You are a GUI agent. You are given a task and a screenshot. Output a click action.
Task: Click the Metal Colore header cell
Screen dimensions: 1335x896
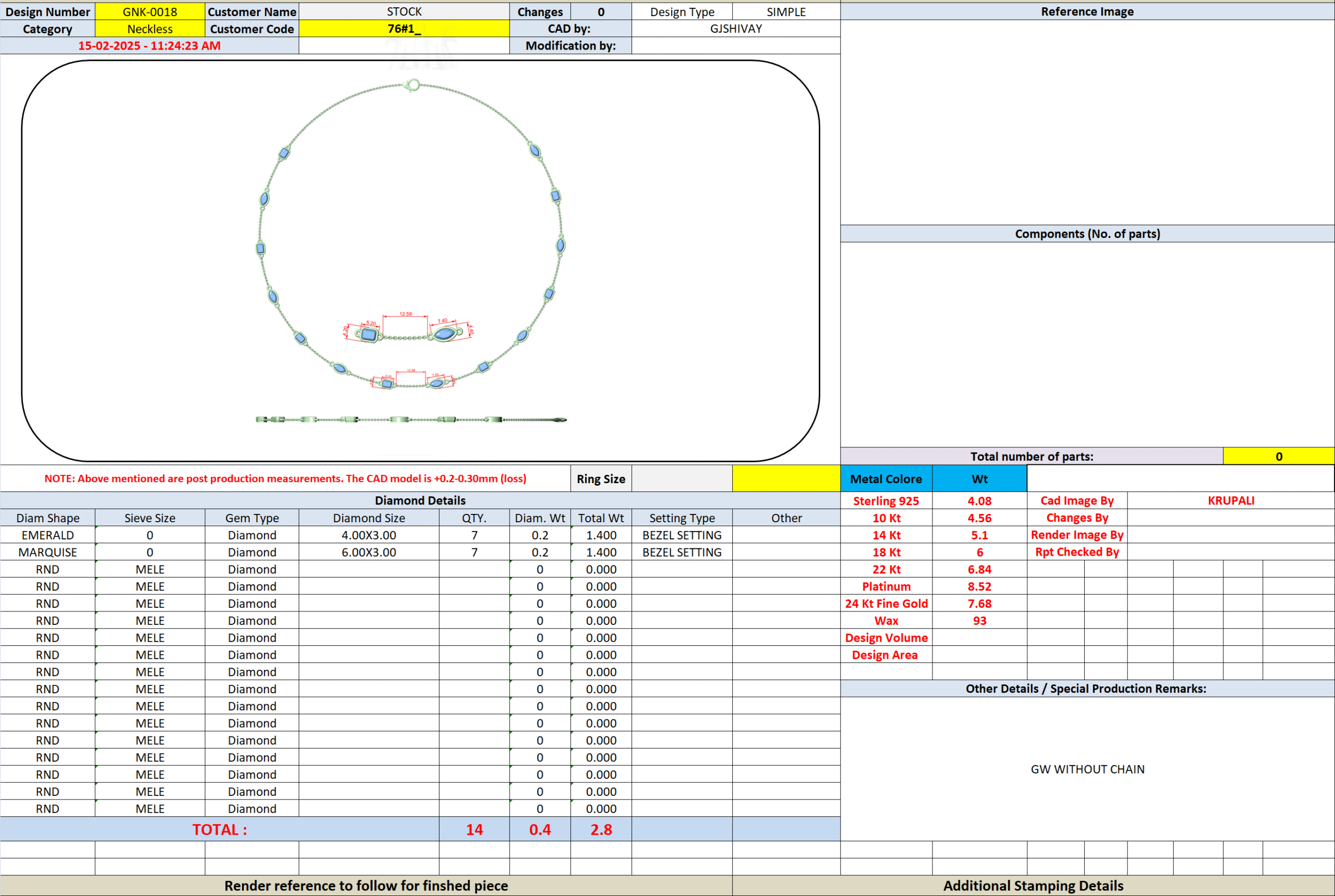(885, 479)
